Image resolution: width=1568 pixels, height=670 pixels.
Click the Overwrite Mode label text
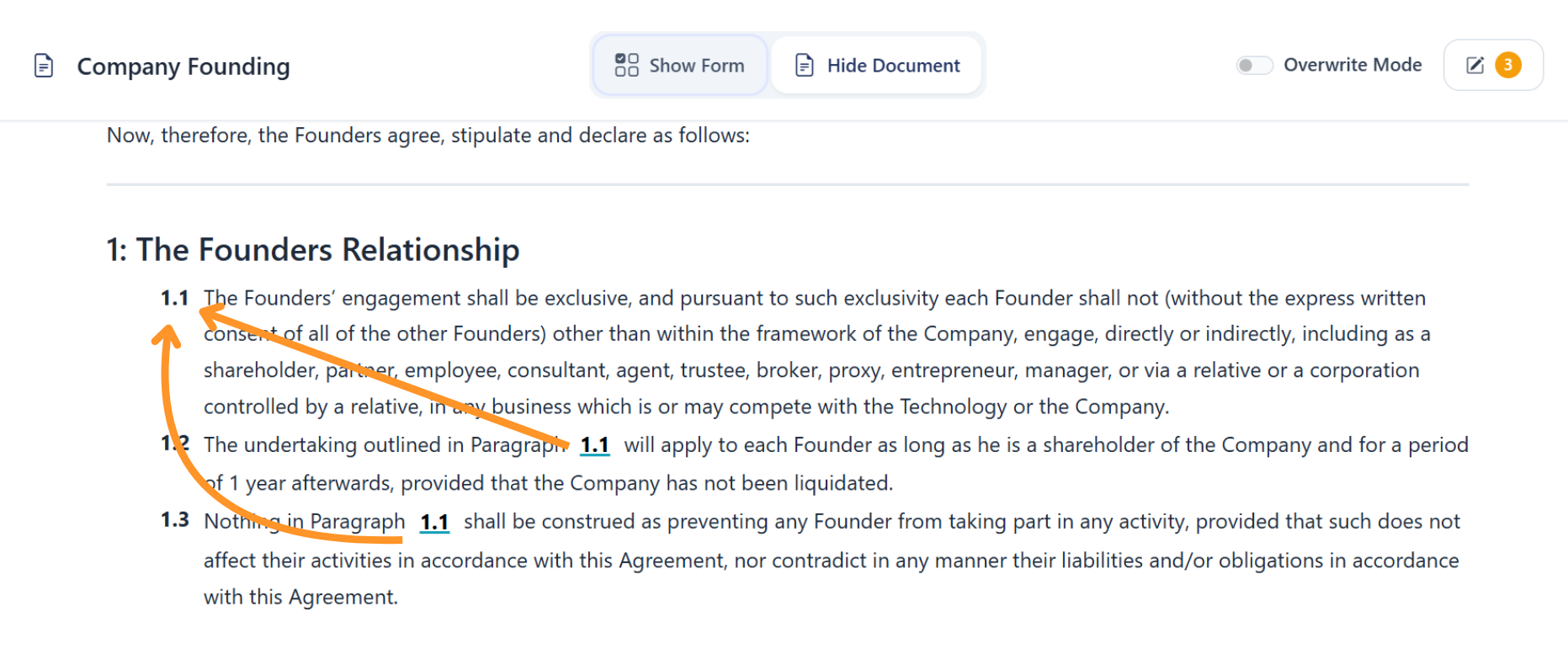(x=1352, y=65)
